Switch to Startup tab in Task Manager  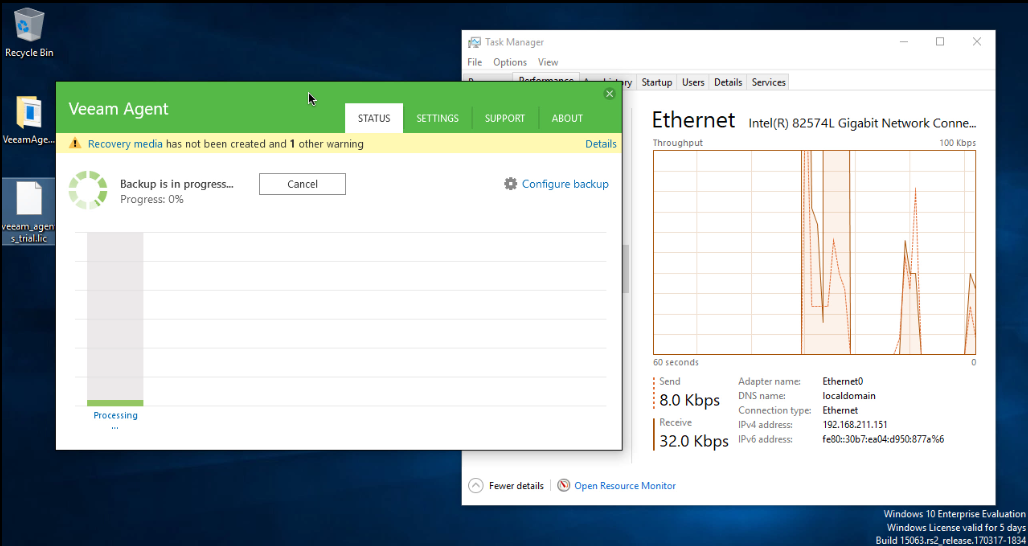click(x=657, y=82)
